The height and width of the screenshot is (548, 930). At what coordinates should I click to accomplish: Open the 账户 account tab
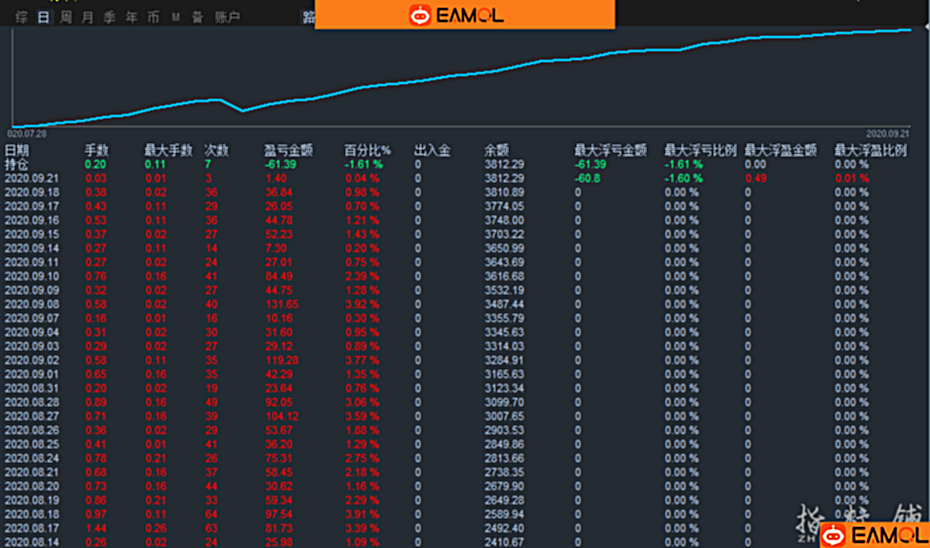(x=227, y=17)
